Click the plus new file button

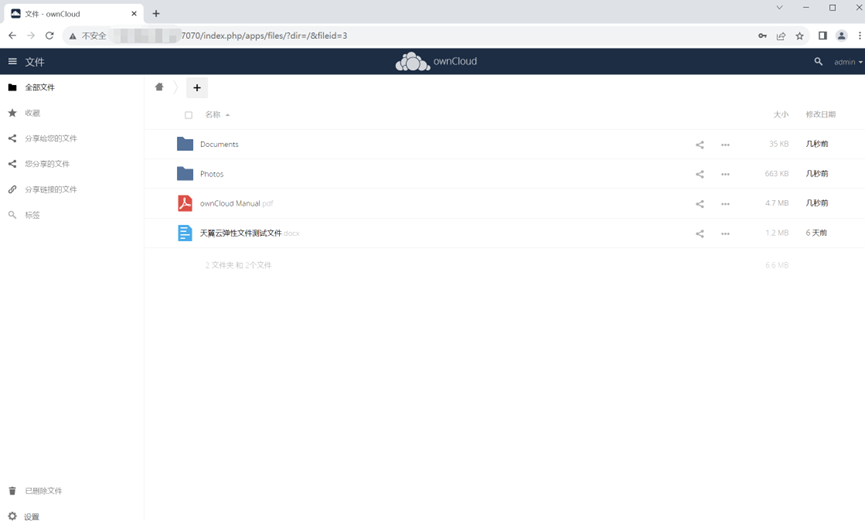197,87
